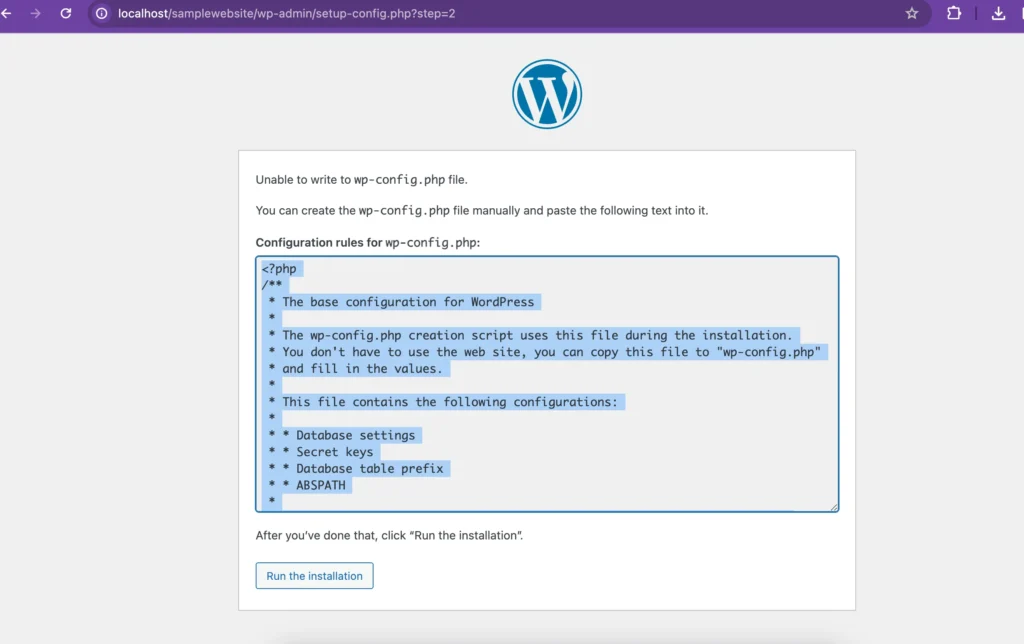Click the address bar URL text

pyautogui.click(x=287, y=13)
